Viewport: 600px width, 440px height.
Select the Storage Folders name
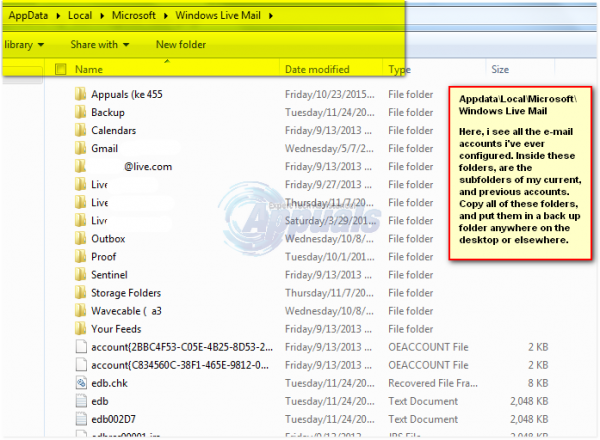click(x=126, y=293)
